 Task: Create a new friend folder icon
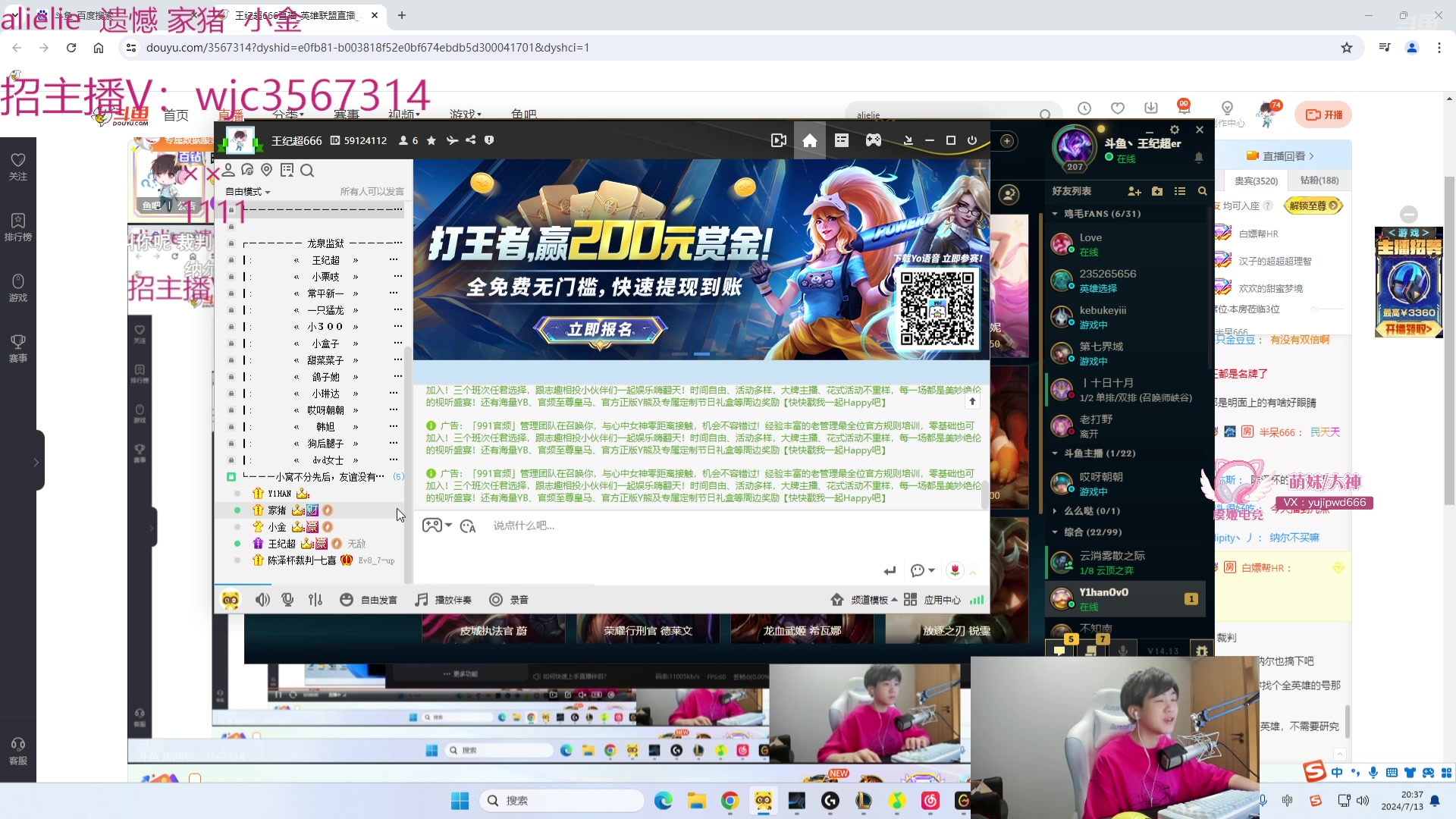point(1157,191)
